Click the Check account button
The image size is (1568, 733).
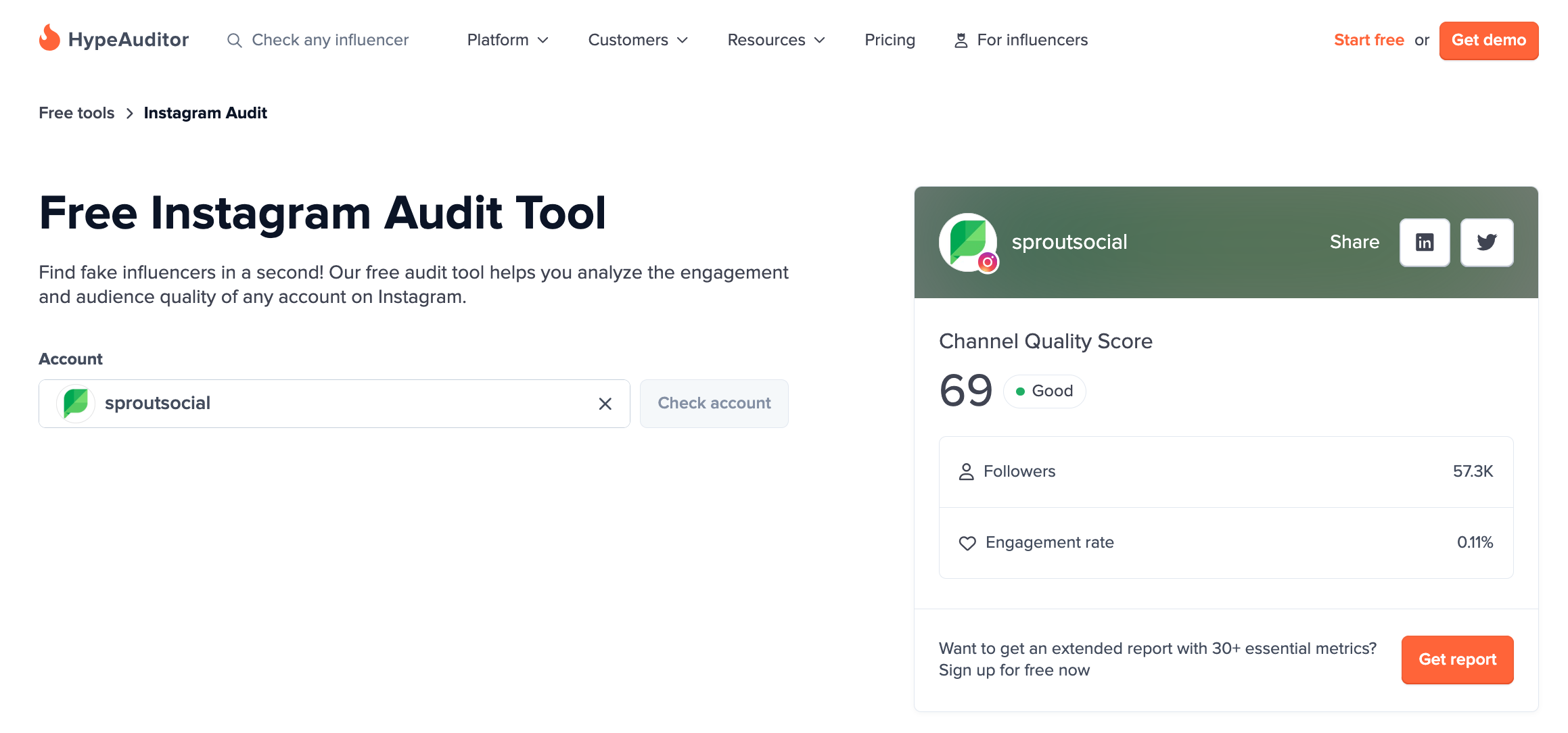(714, 404)
